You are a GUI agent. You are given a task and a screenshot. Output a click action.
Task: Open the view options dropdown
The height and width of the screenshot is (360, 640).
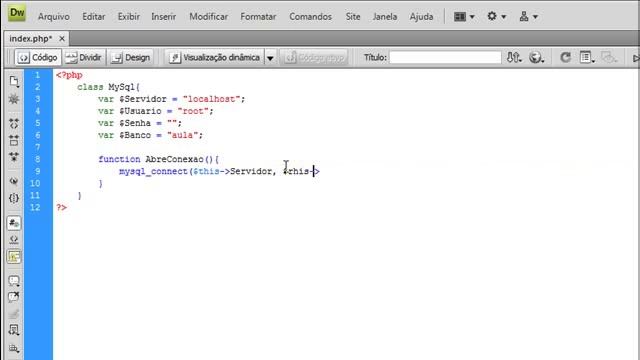click(587, 58)
